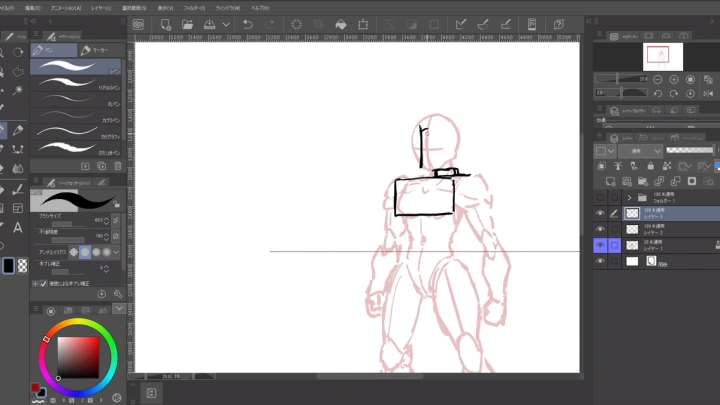720x405 pixels.
Task: Set anti-aliasing to weak (second circle)
Action: pos(85,252)
